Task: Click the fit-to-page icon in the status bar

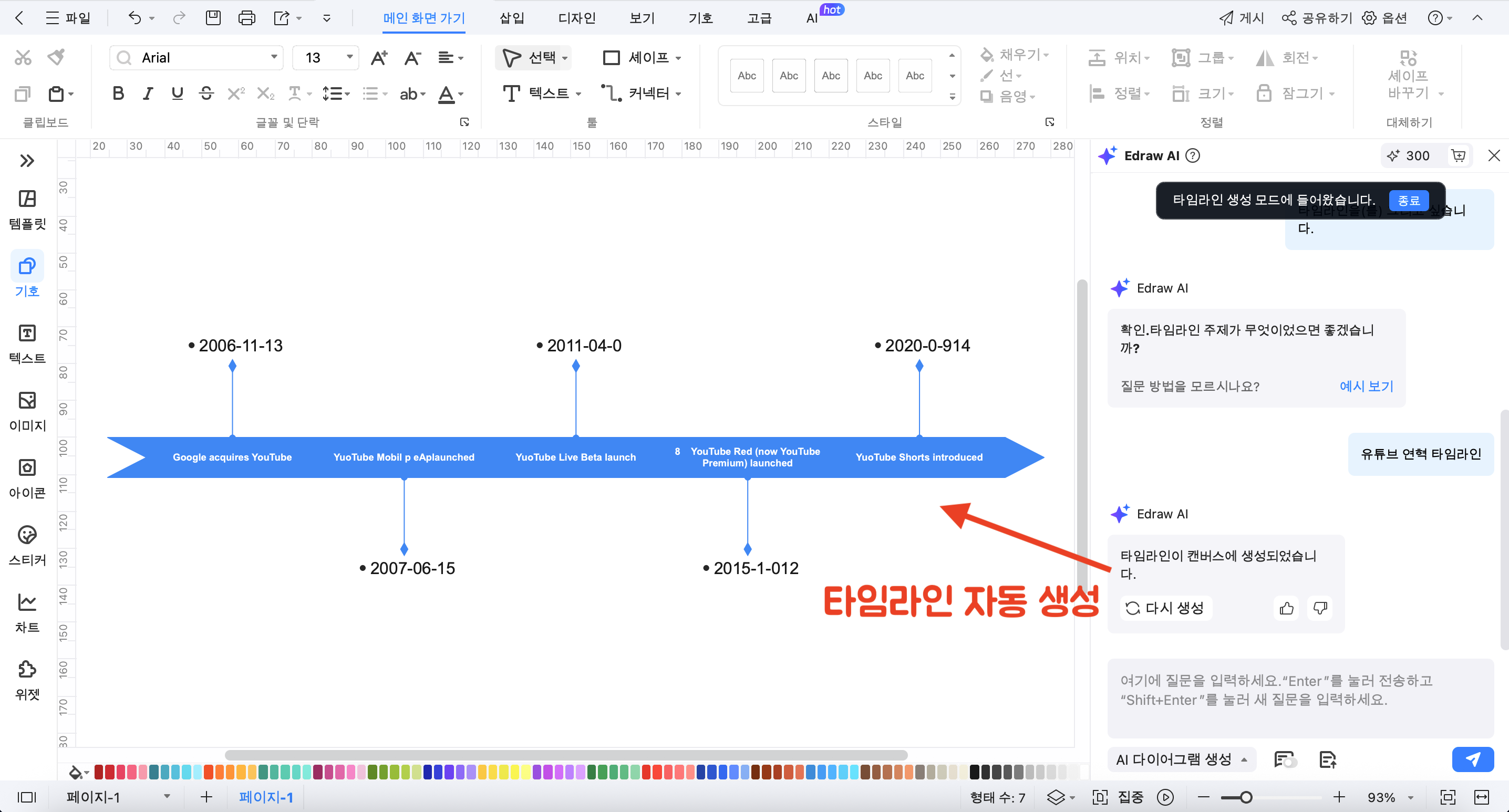Action: pyautogui.click(x=1448, y=797)
